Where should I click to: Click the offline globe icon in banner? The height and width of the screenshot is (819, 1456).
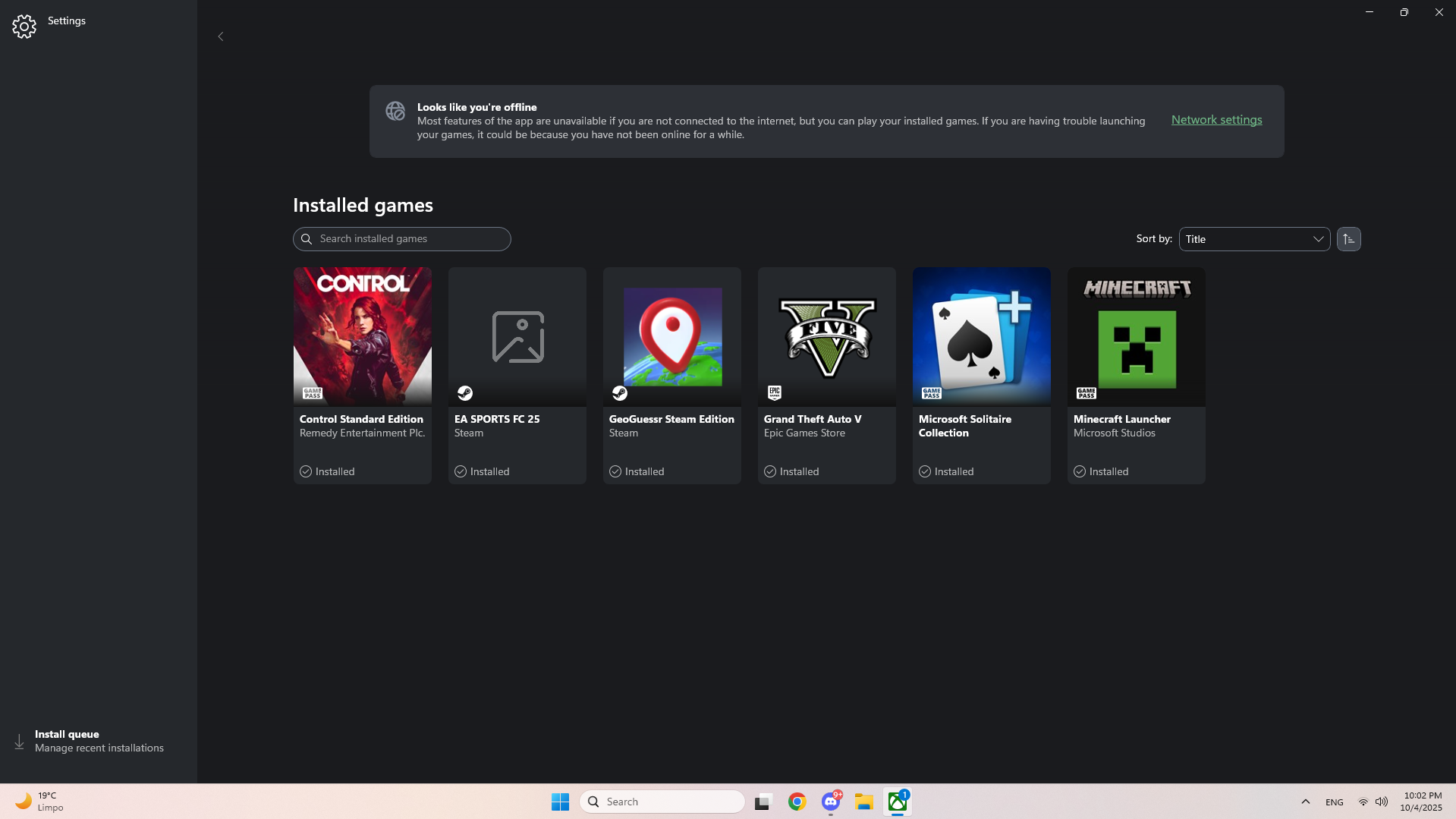coord(395,111)
